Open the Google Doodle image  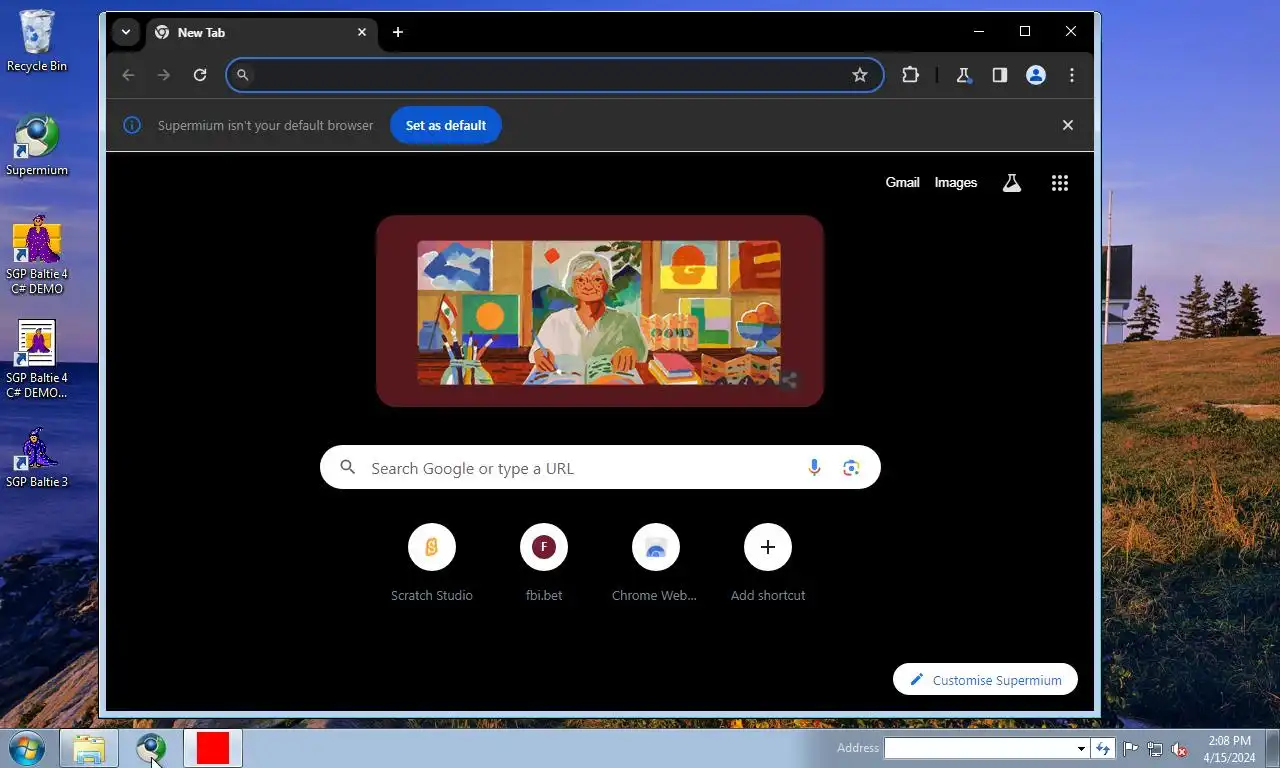(599, 312)
